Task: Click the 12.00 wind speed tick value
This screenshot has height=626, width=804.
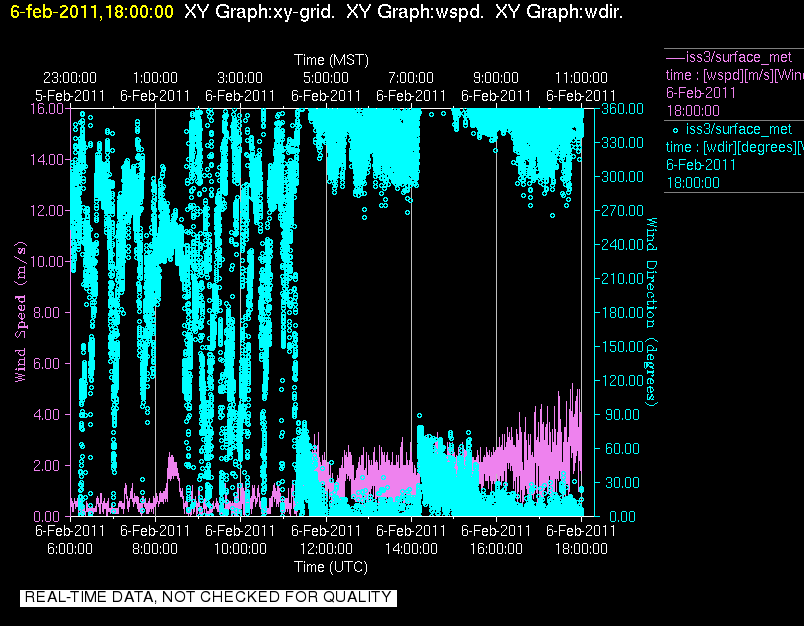Action: 47,211
